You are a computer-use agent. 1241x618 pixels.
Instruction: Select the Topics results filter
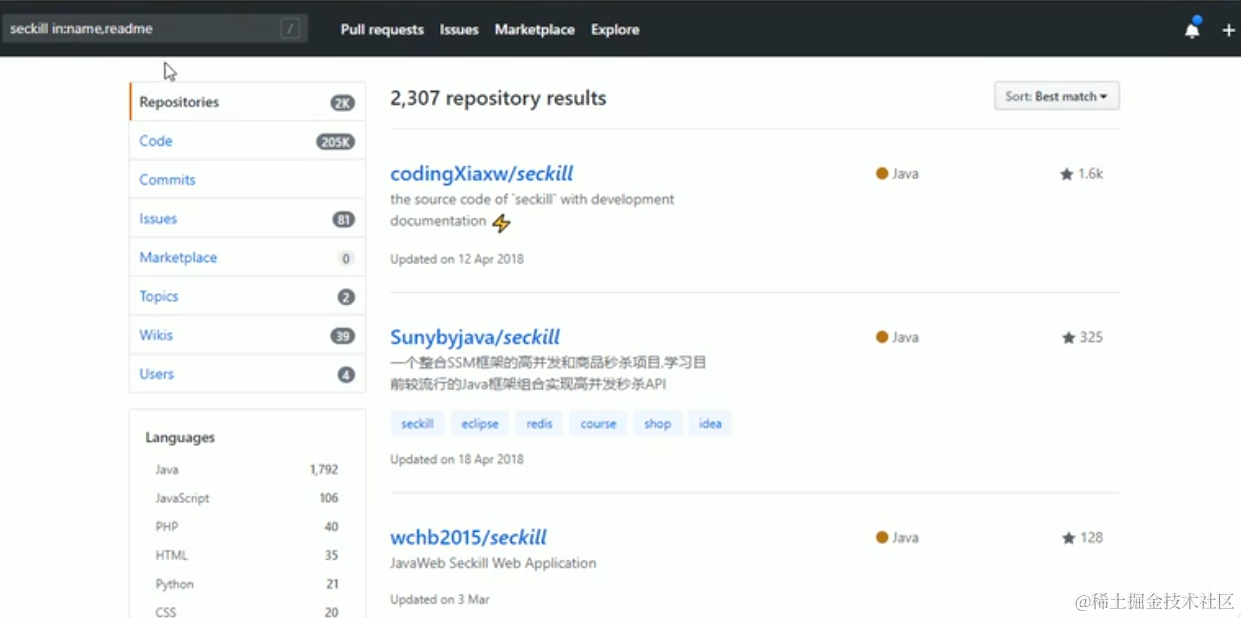[247, 297]
